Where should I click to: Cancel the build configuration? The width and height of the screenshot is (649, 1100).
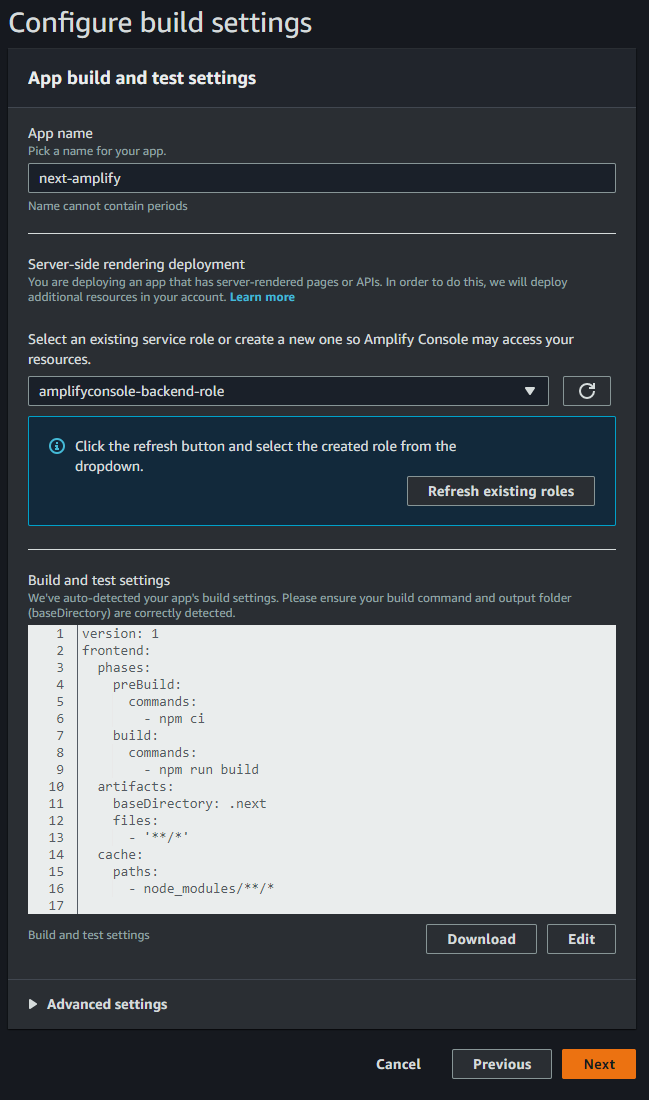tap(398, 1064)
